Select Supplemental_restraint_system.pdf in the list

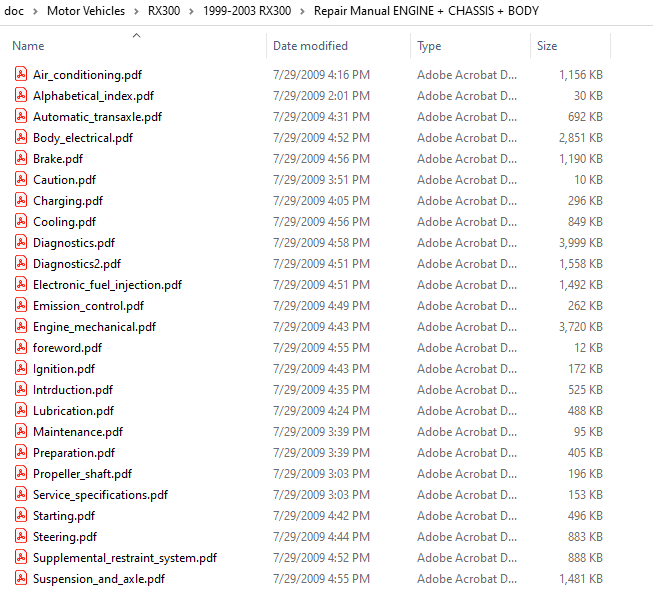click(x=124, y=558)
